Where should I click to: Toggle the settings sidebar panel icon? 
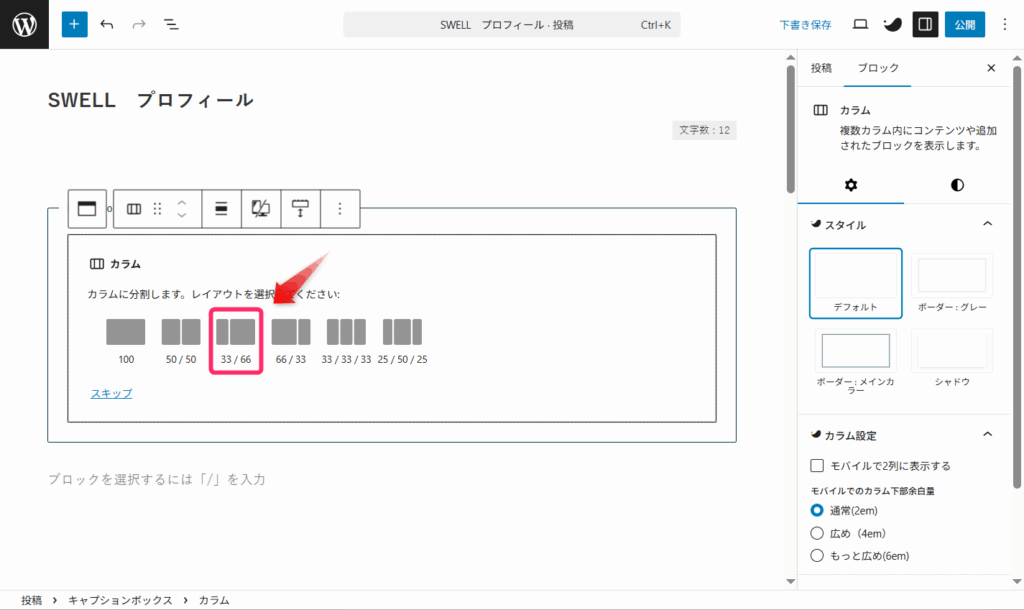925,24
